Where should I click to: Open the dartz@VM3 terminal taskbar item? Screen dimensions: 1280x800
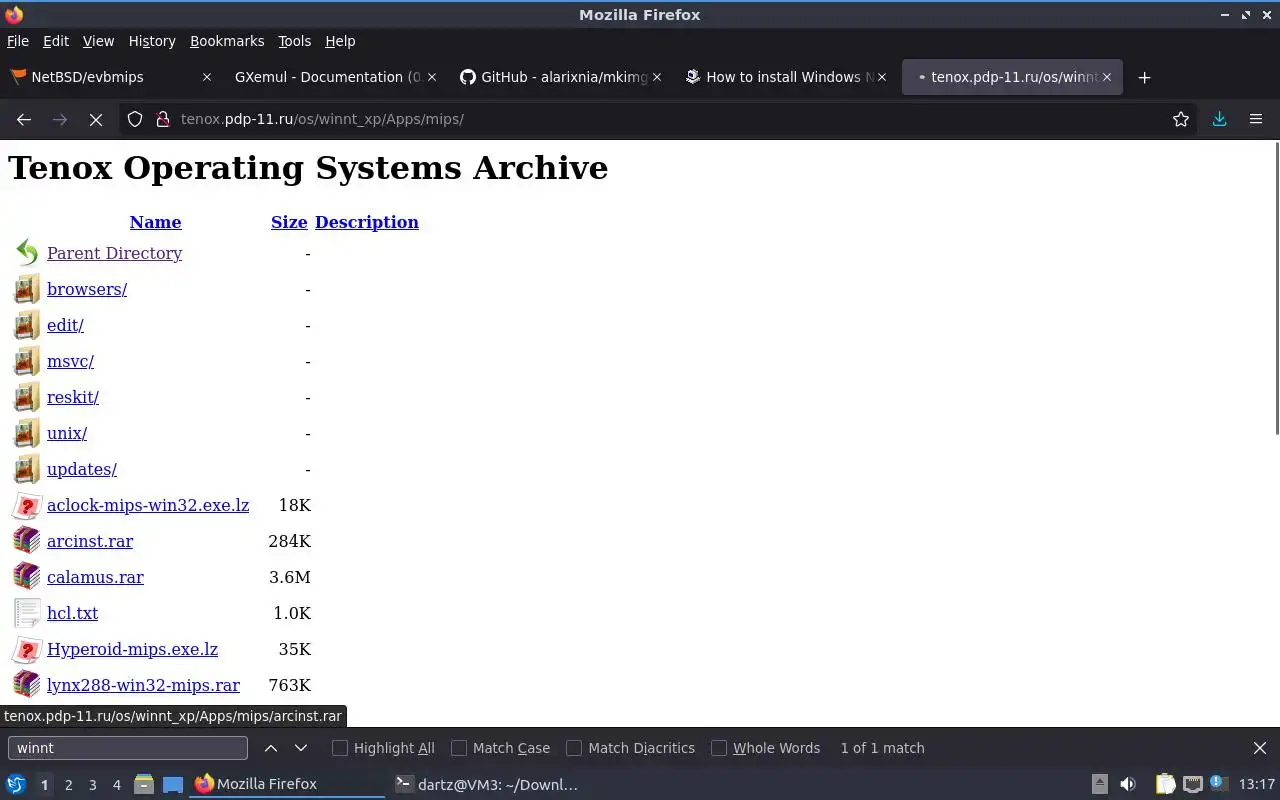click(x=486, y=784)
